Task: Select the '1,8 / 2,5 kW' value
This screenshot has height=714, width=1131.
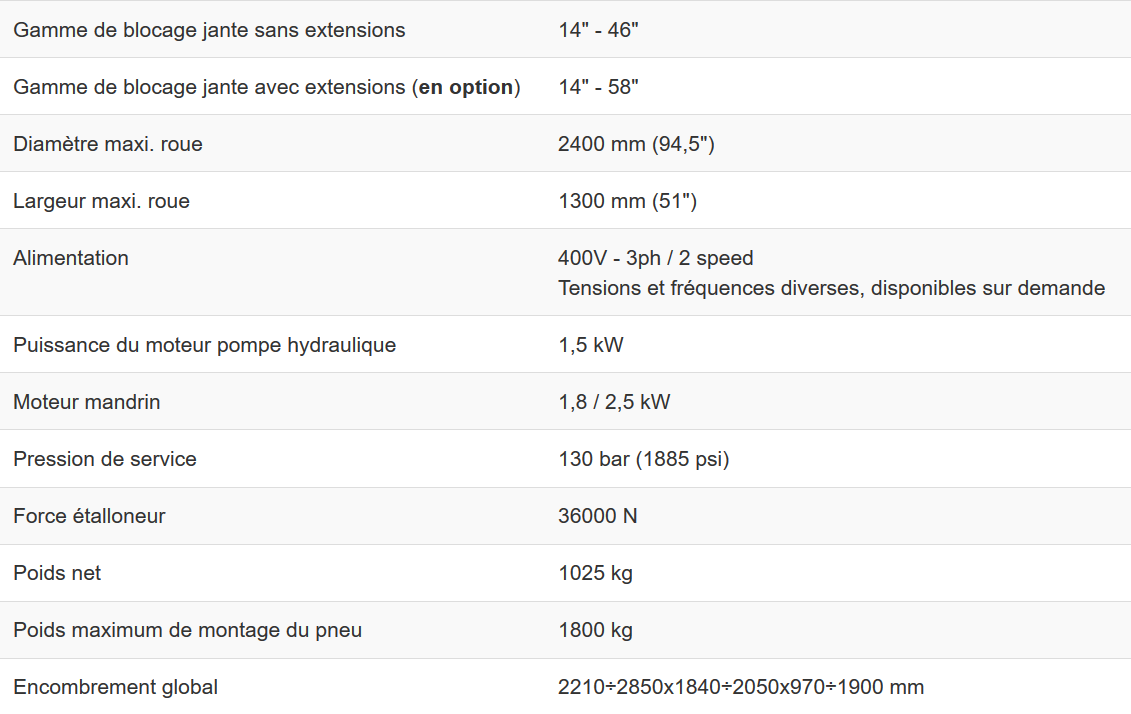Action: click(x=614, y=402)
